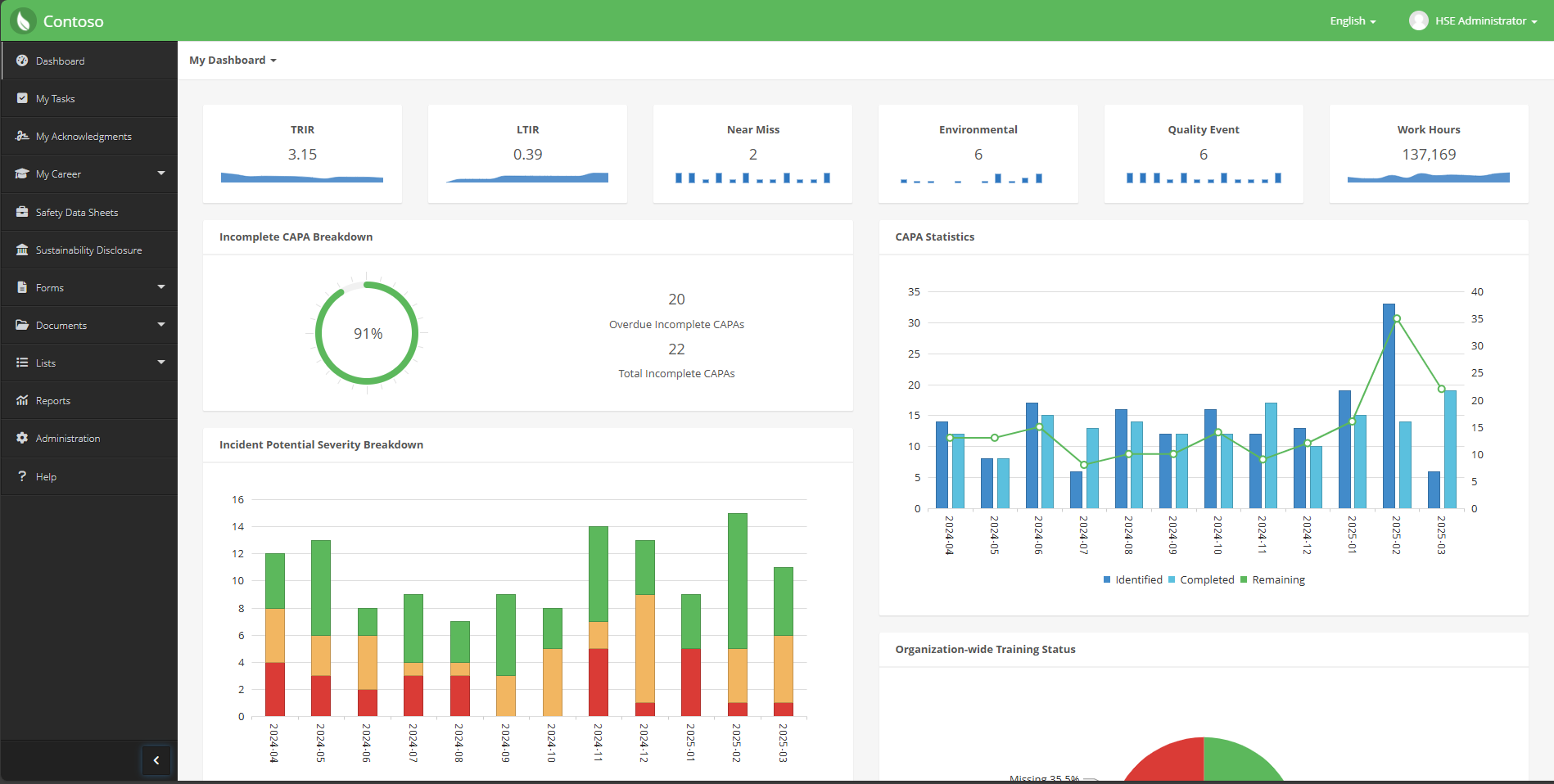Open Safety Data Sheets

(x=76, y=212)
